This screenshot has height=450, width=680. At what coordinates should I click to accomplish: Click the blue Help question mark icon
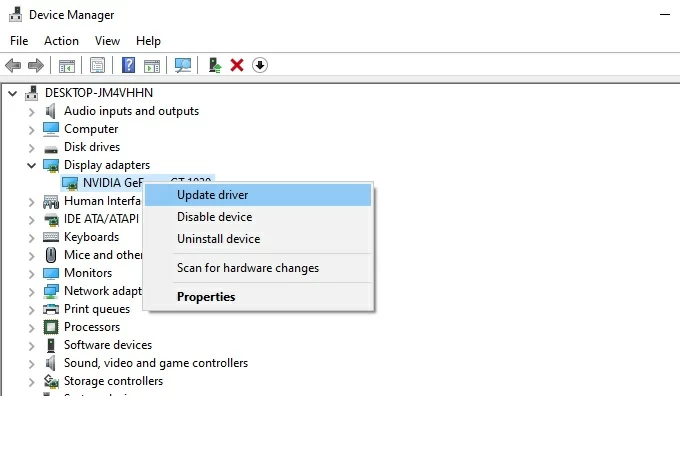point(128,65)
